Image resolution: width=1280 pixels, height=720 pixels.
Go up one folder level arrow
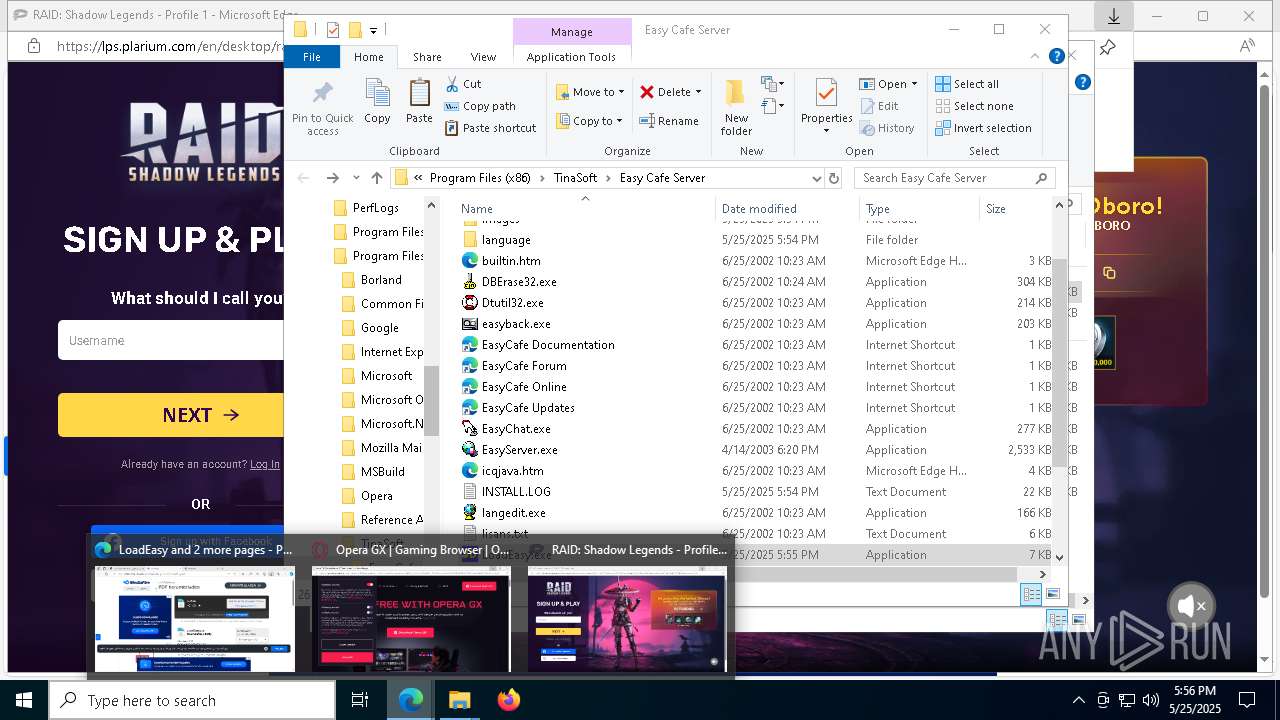376,178
